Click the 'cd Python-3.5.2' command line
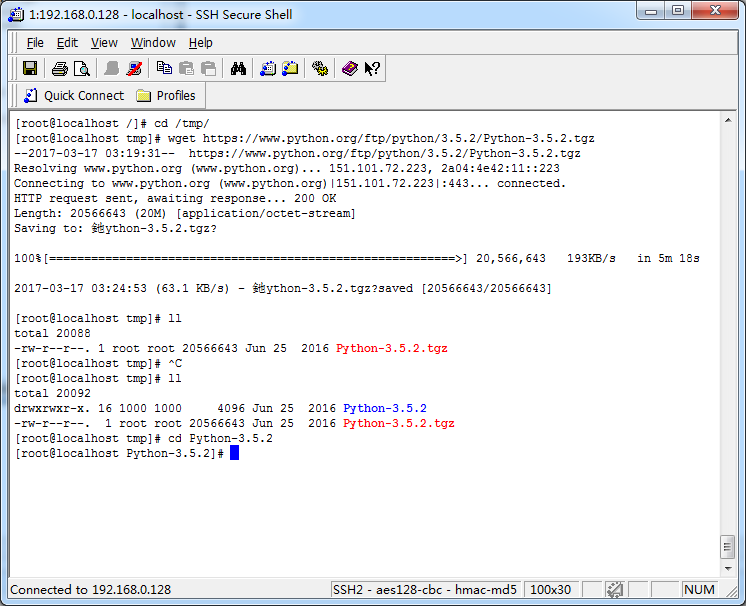The width and height of the screenshot is (746, 606). click(x=143, y=438)
